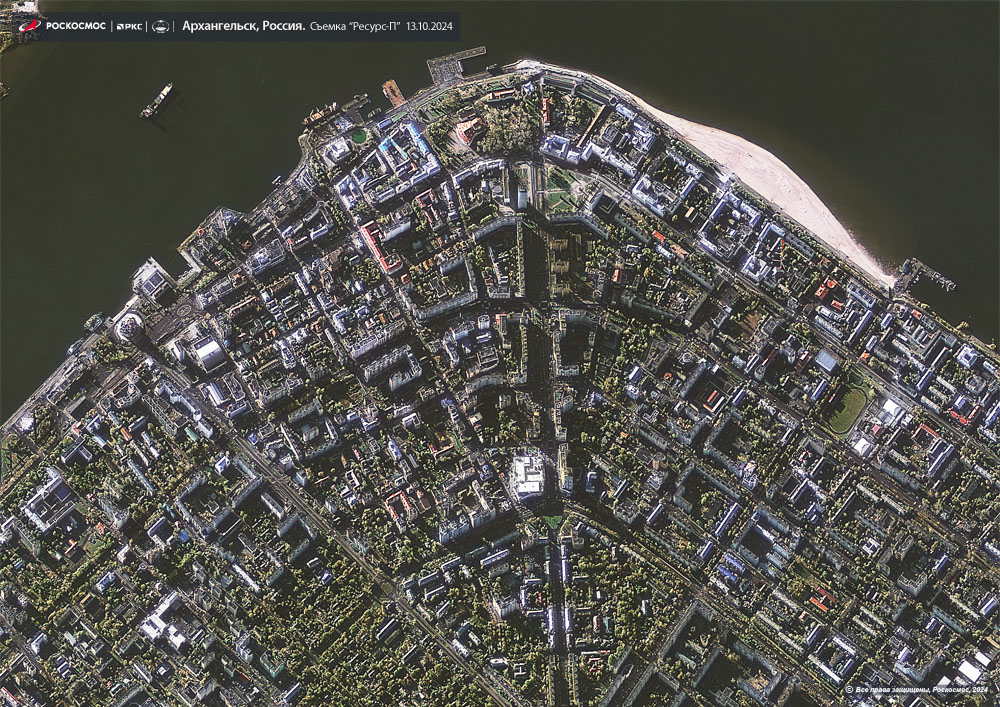Click the rectangular pier at the top waterfront
This screenshot has width=1000, height=707.
[455, 66]
